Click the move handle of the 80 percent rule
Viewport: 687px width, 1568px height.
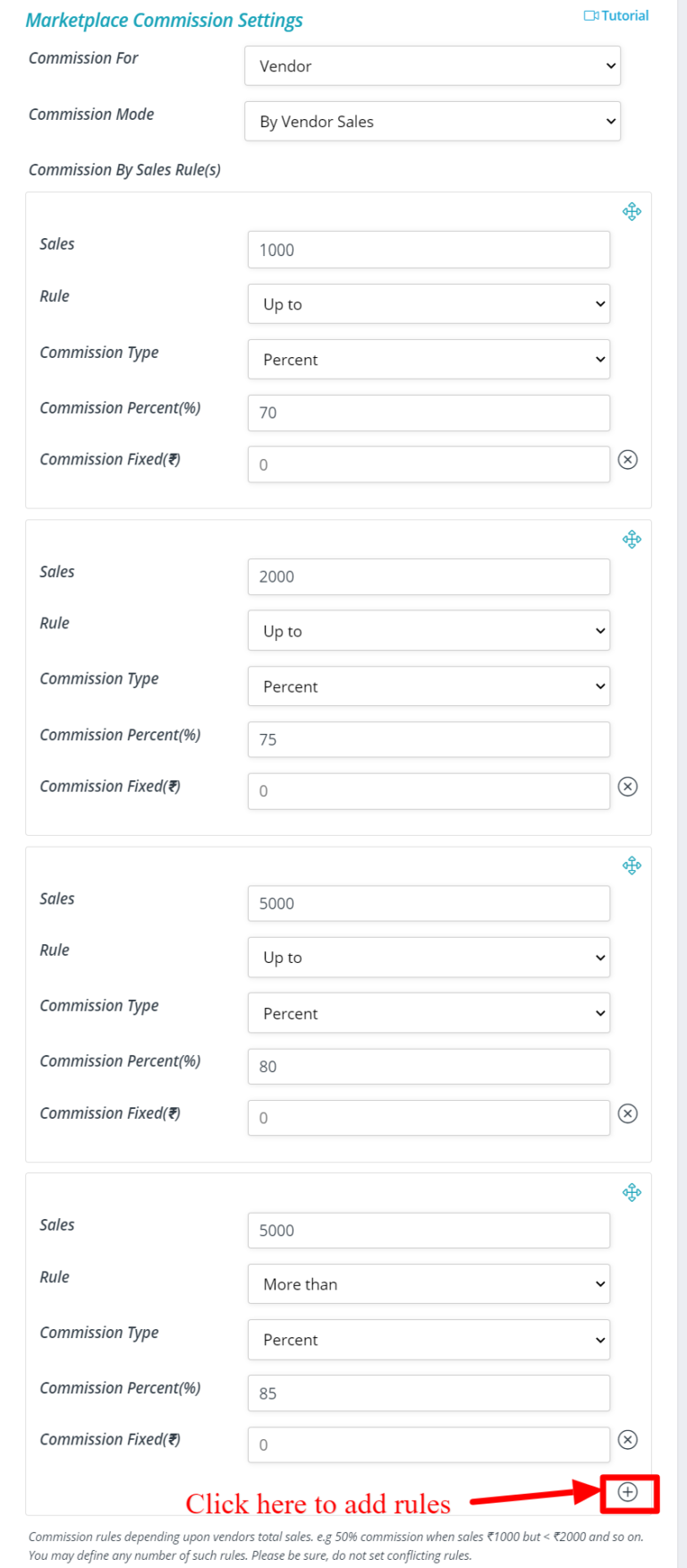click(632, 865)
